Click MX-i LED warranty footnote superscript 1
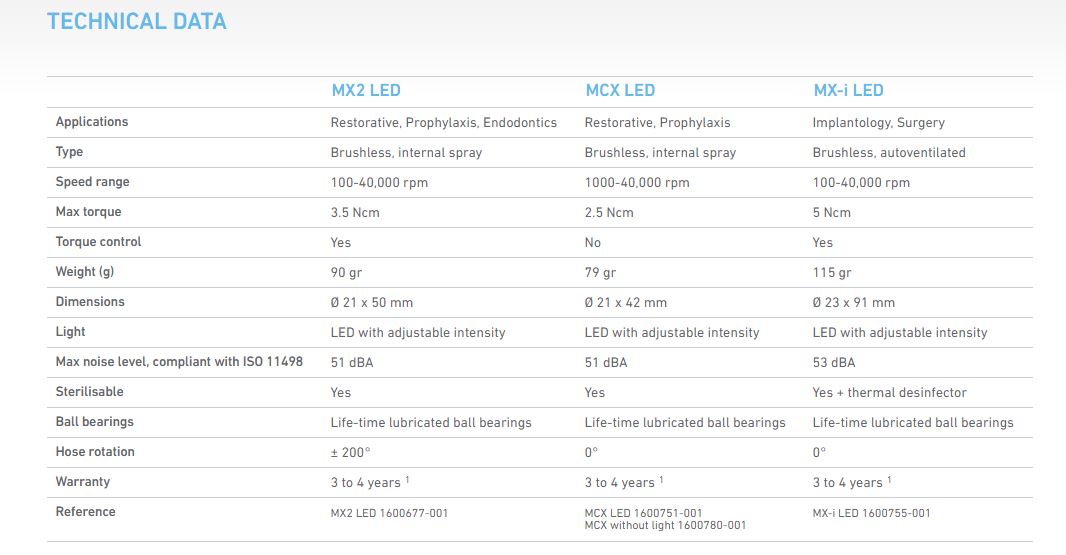Viewport: 1066px width, 555px height. pos(889,480)
